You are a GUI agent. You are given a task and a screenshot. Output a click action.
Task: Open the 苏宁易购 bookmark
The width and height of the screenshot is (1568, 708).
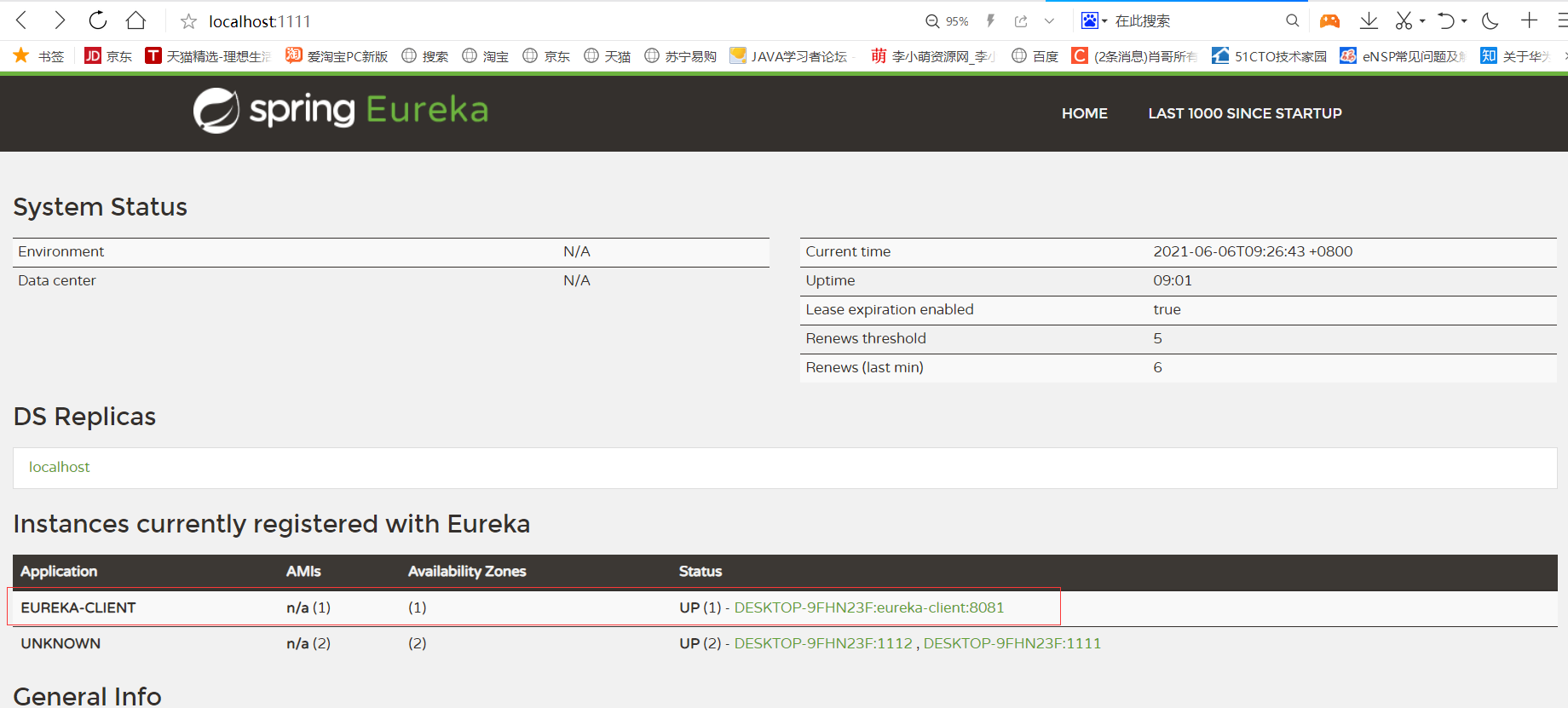pos(681,56)
